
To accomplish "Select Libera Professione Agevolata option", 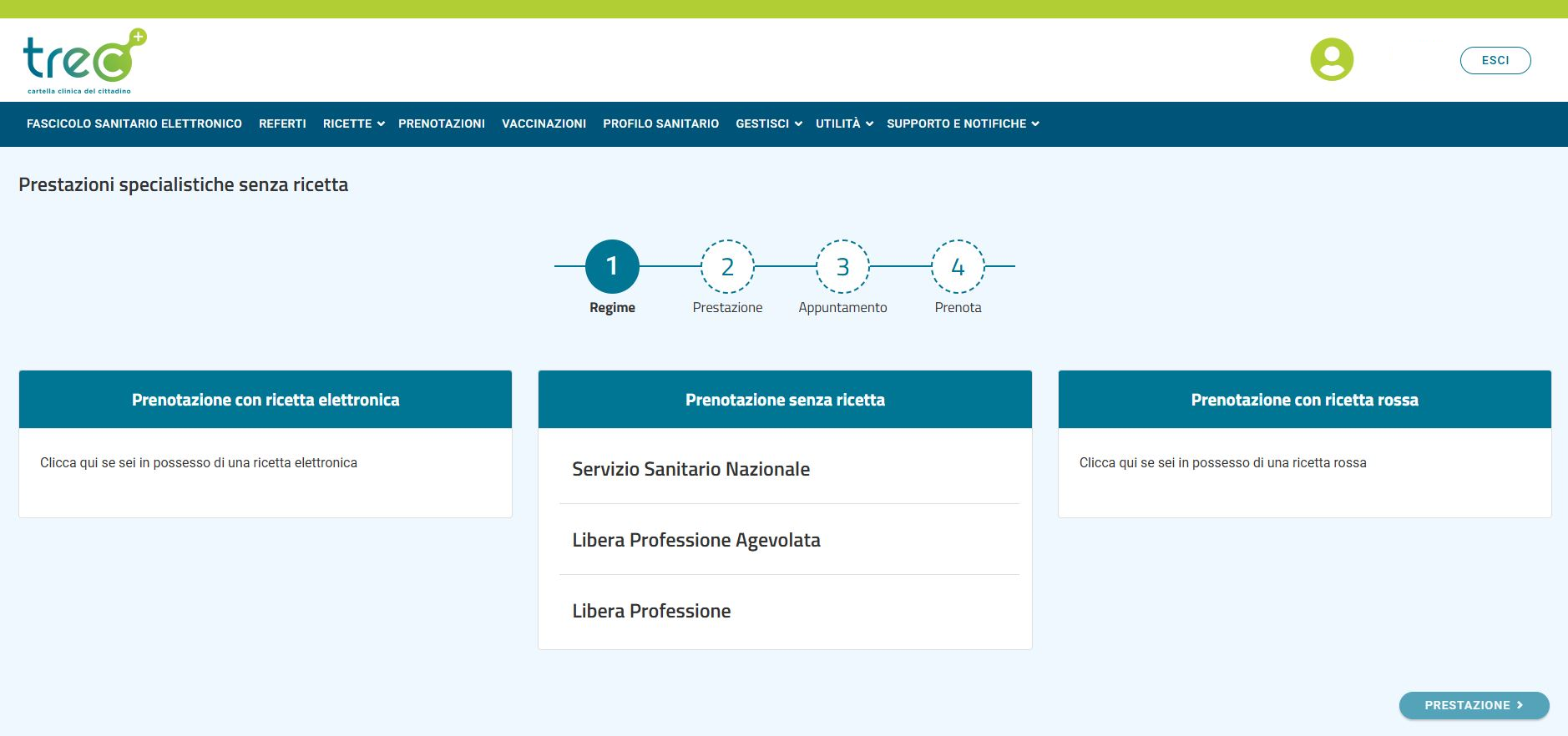I will tap(695, 540).
